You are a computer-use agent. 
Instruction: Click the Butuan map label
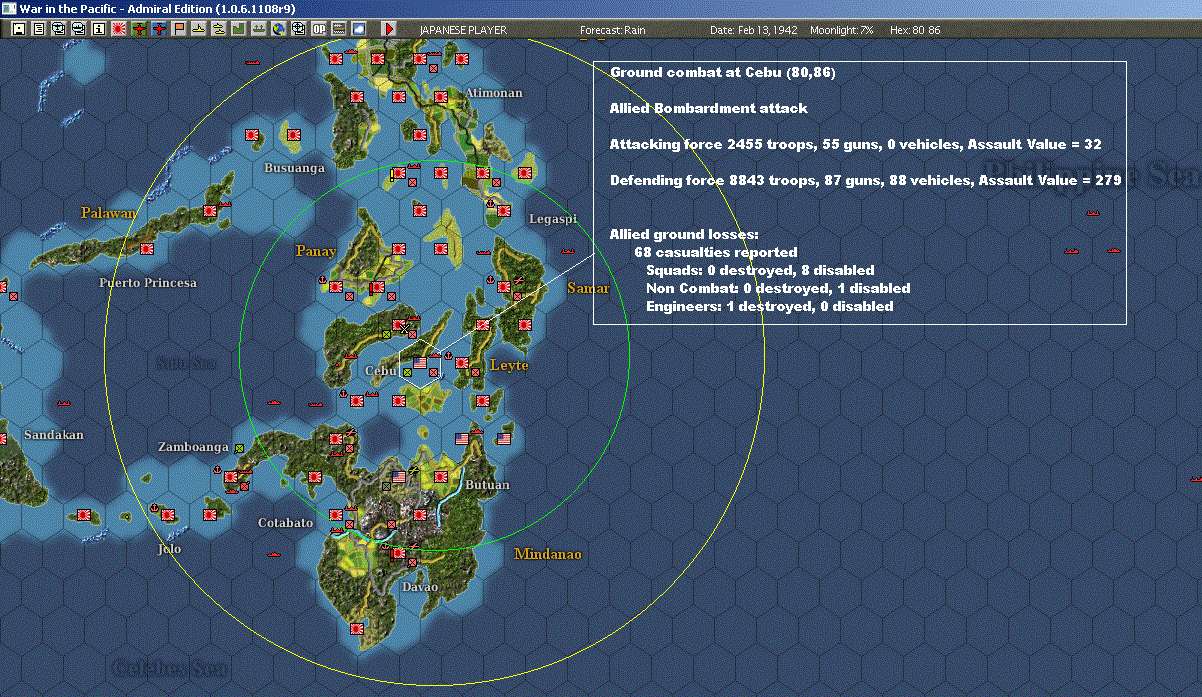pos(488,485)
